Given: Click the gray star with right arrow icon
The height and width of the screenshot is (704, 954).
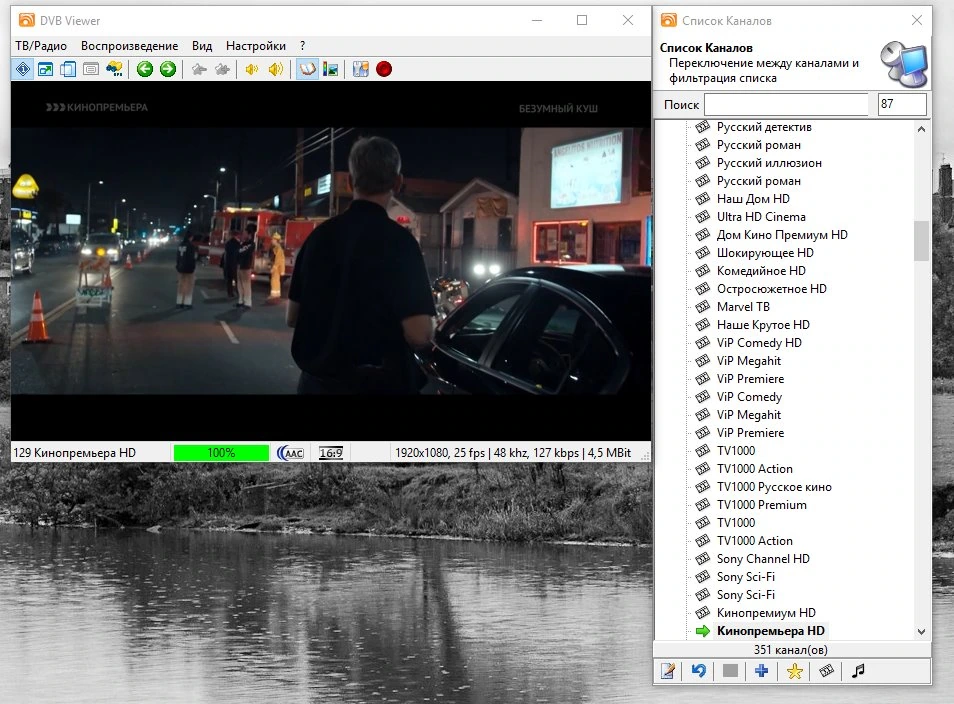Looking at the screenshot, I should (222, 69).
